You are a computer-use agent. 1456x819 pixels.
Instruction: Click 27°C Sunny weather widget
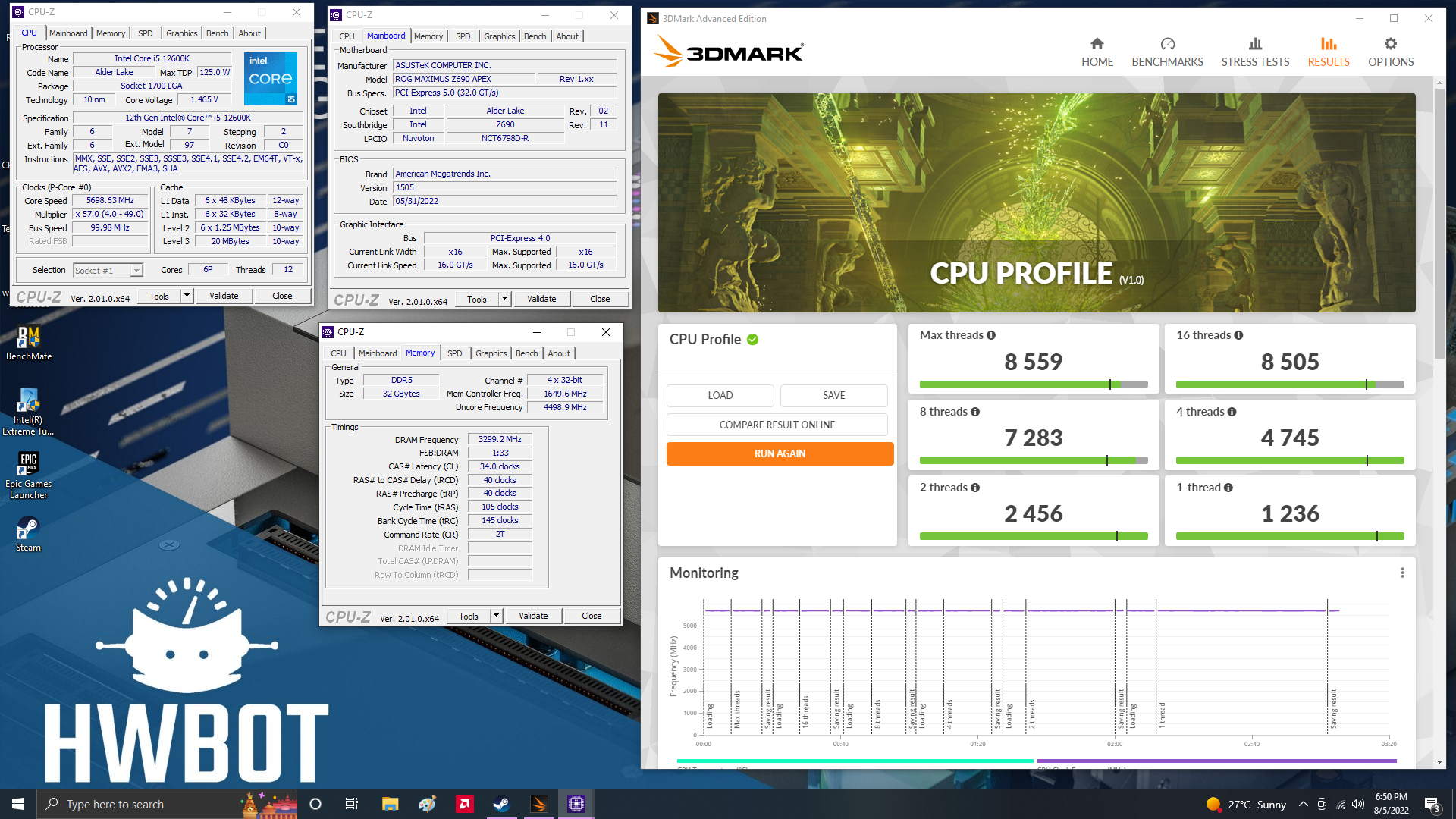(1246, 804)
